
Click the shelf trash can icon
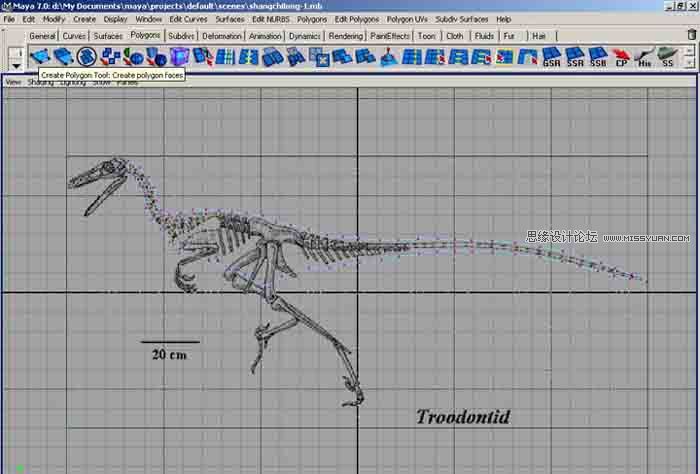[x=690, y=36]
